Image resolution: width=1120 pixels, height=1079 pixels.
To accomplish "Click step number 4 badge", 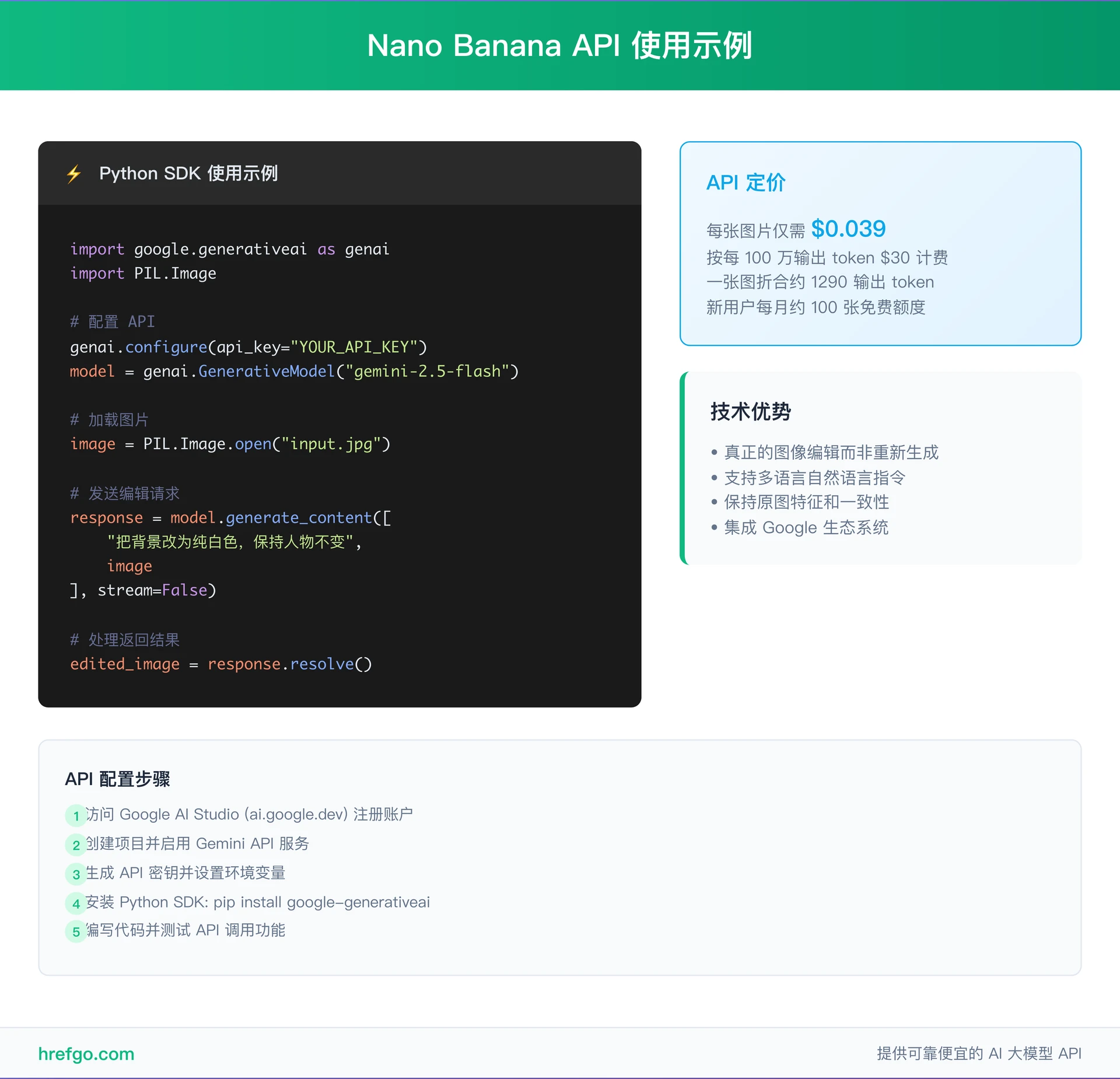I will pos(76,903).
